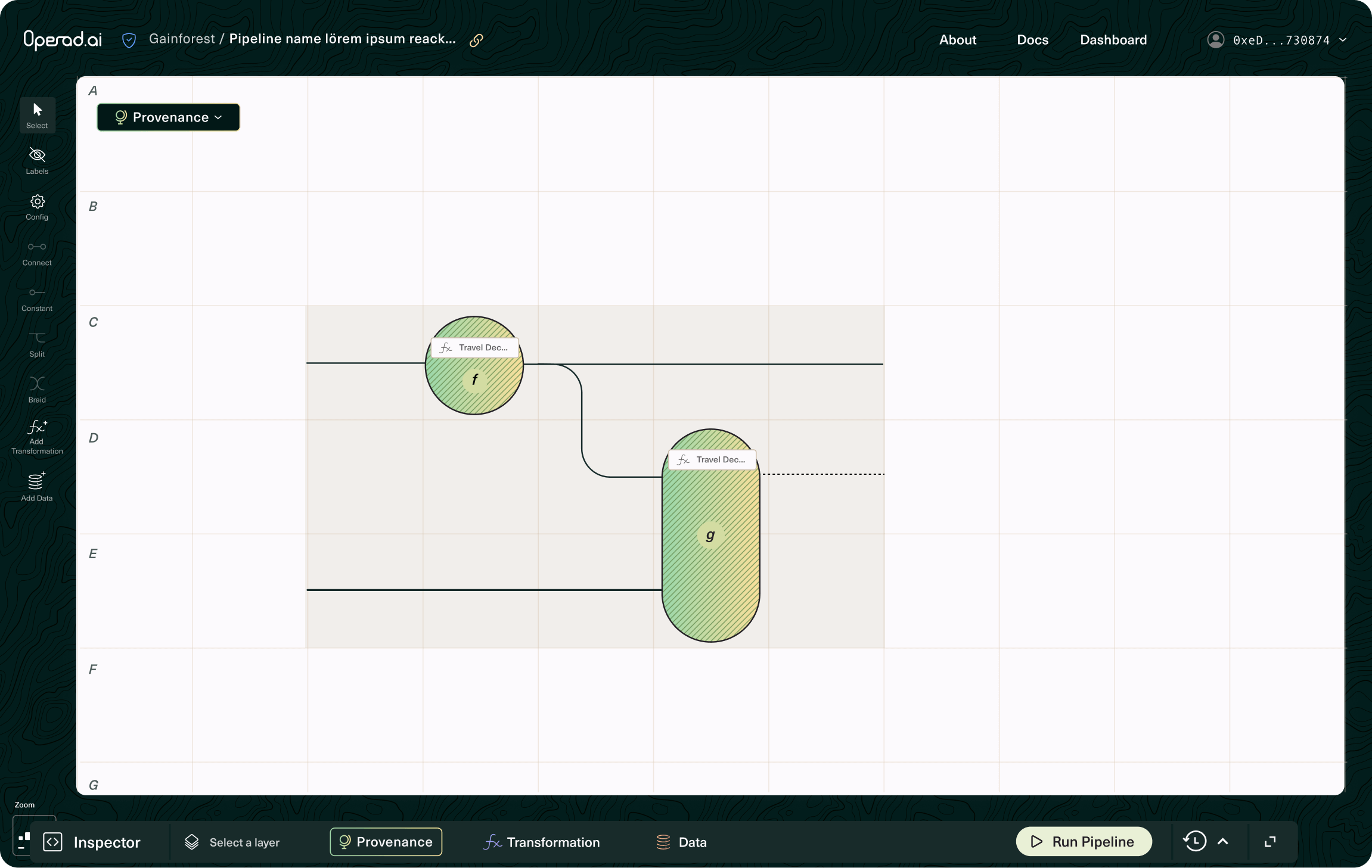Select the transformation node g
This screenshot has width=1372, height=868.
(710, 535)
